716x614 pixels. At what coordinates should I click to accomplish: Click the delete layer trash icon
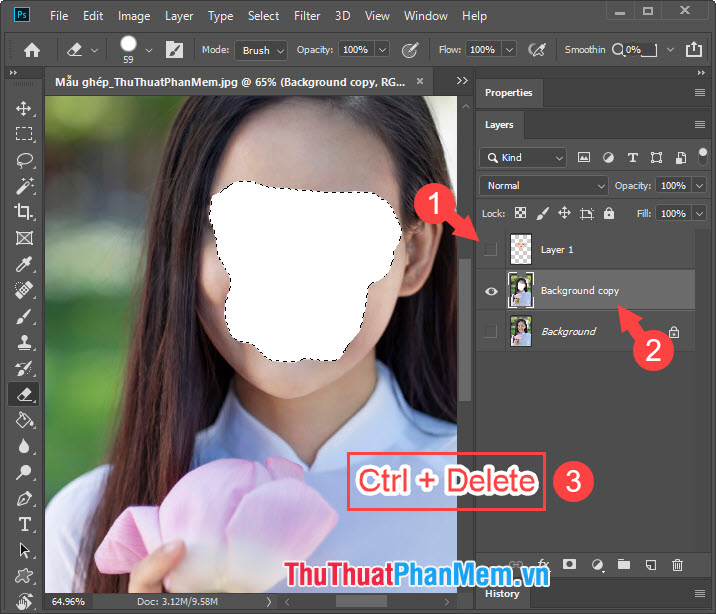[x=677, y=565]
